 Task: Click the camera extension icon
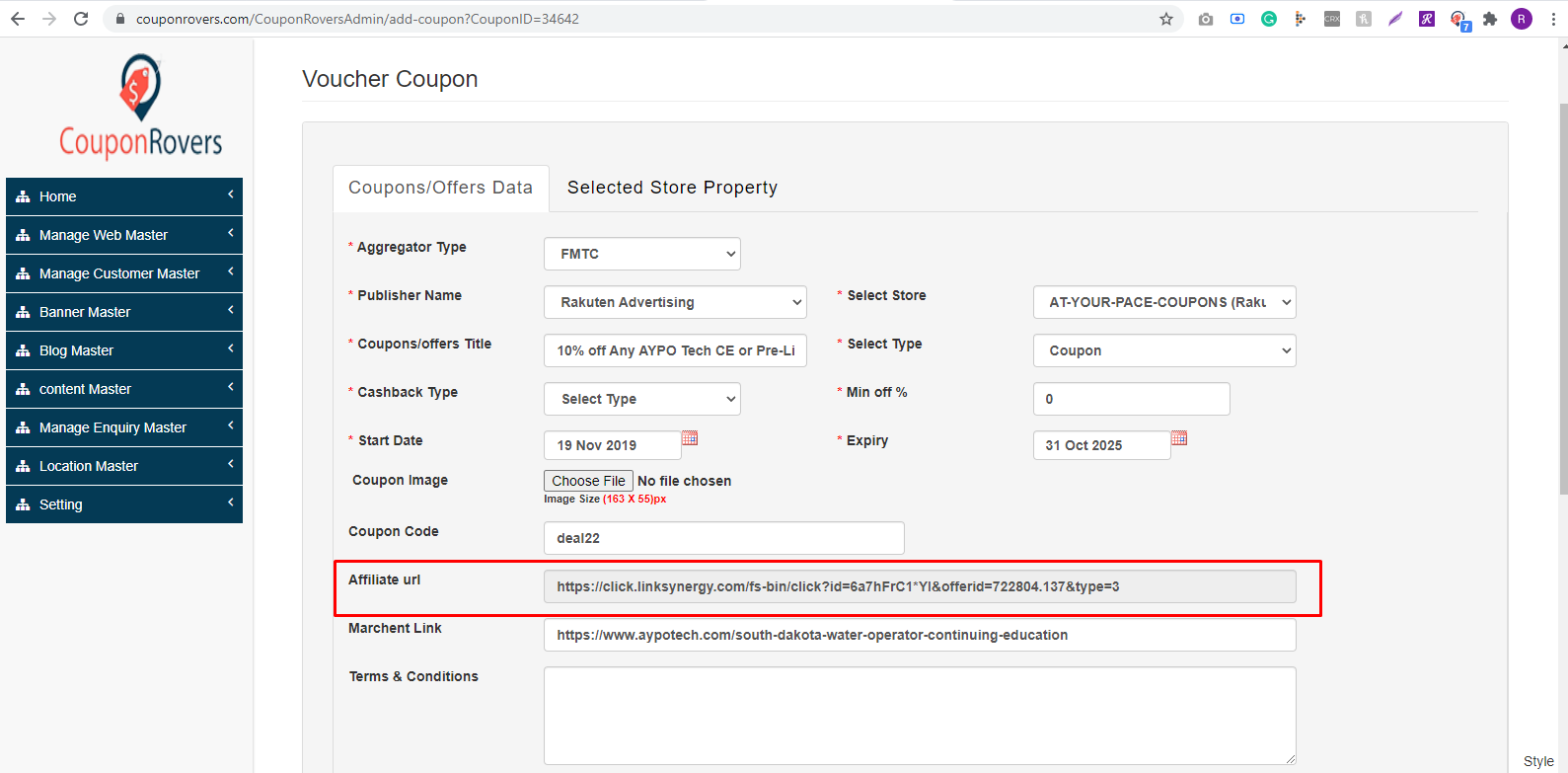(1206, 19)
